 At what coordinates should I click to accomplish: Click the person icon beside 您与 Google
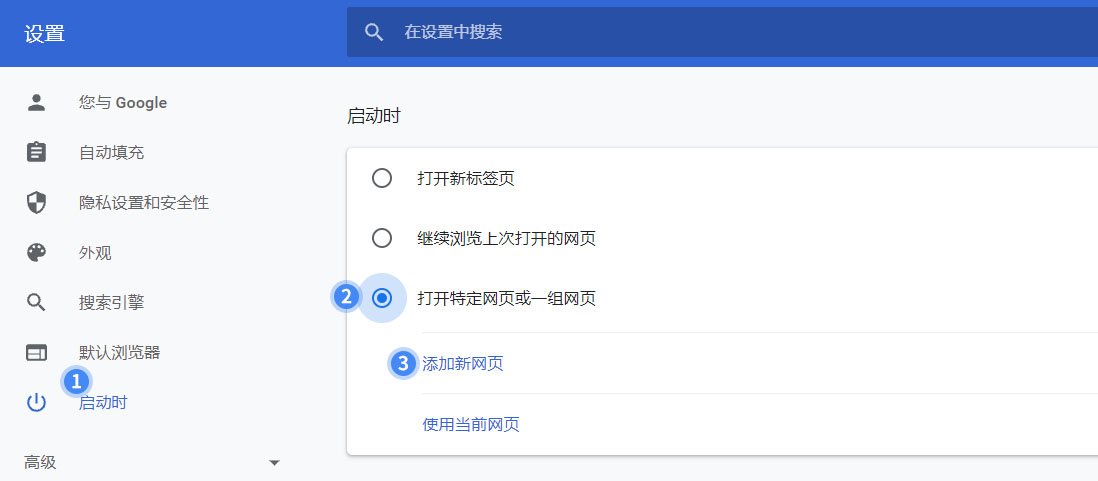[36, 103]
